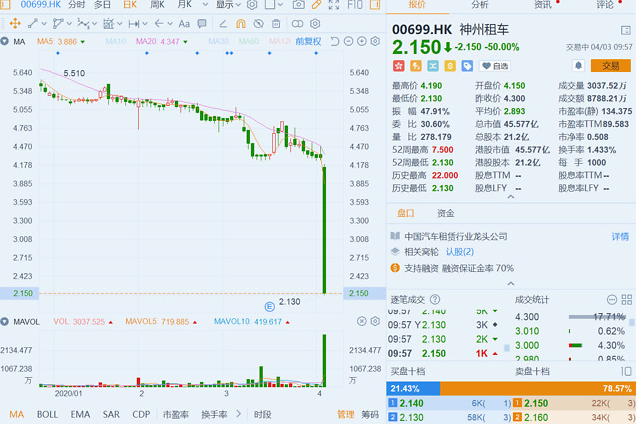Select the wave pattern drawing tool
Screen dimensions: 636x424
click(83, 24)
